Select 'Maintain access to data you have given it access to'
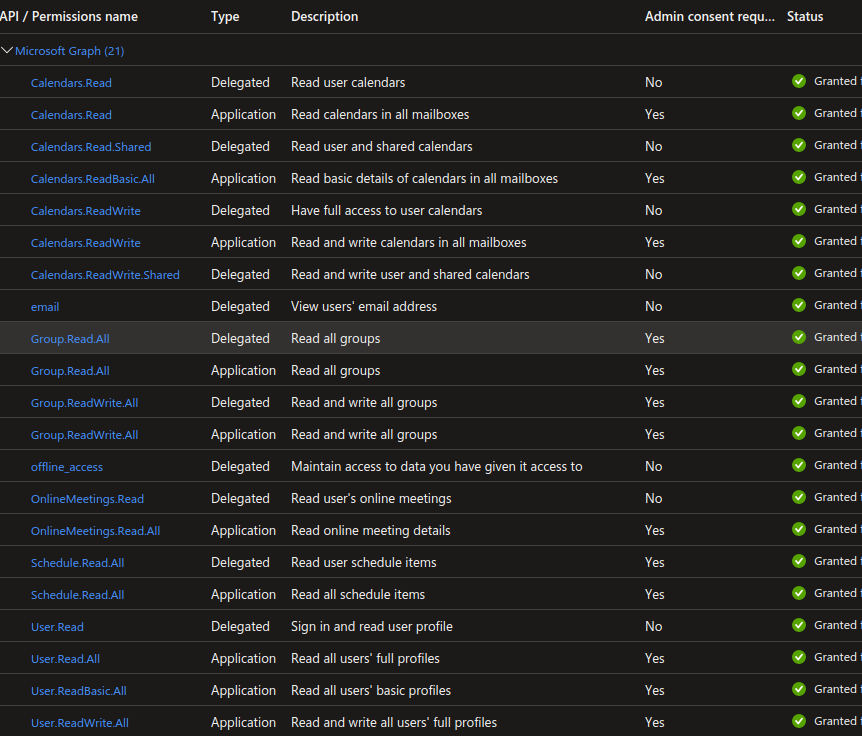 (436, 467)
